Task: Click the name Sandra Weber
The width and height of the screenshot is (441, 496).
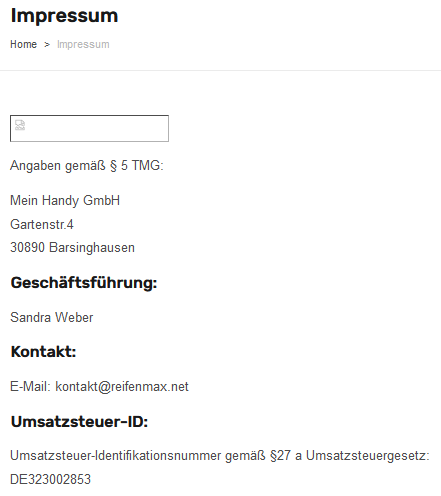Action: pos(52,317)
